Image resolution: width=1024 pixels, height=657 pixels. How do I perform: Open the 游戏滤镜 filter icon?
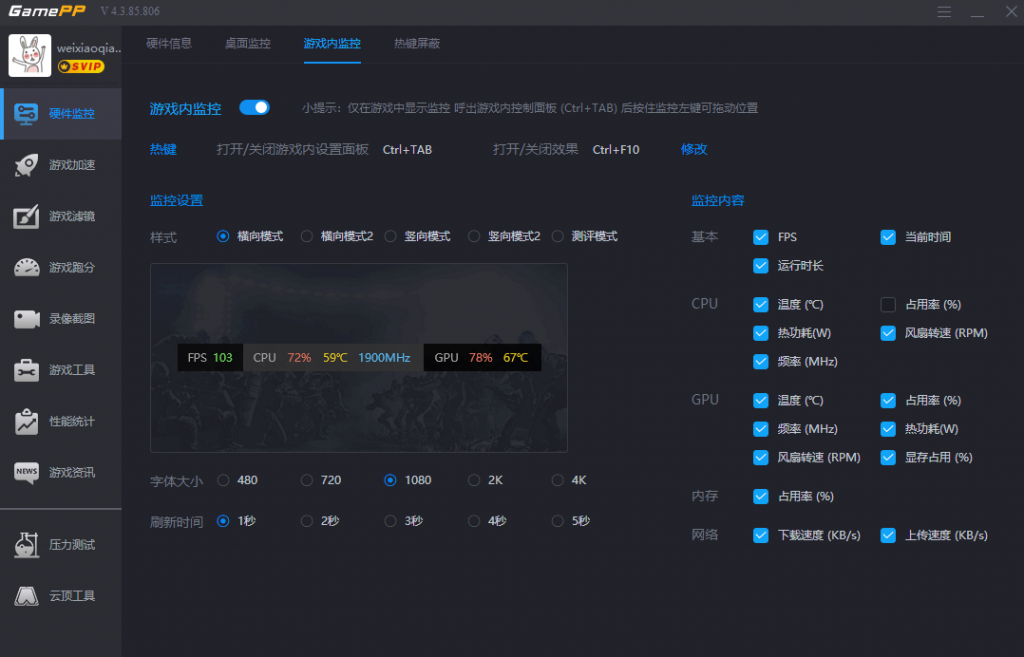[x=26, y=216]
